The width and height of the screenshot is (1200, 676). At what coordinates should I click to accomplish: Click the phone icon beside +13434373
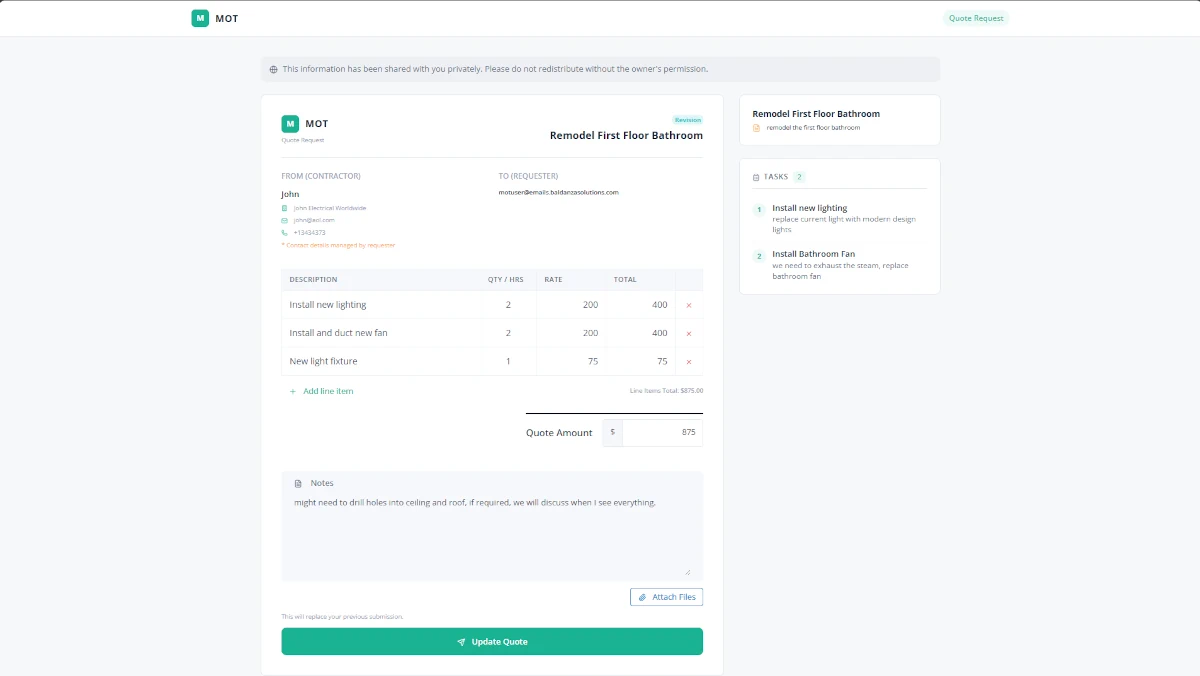click(x=284, y=232)
